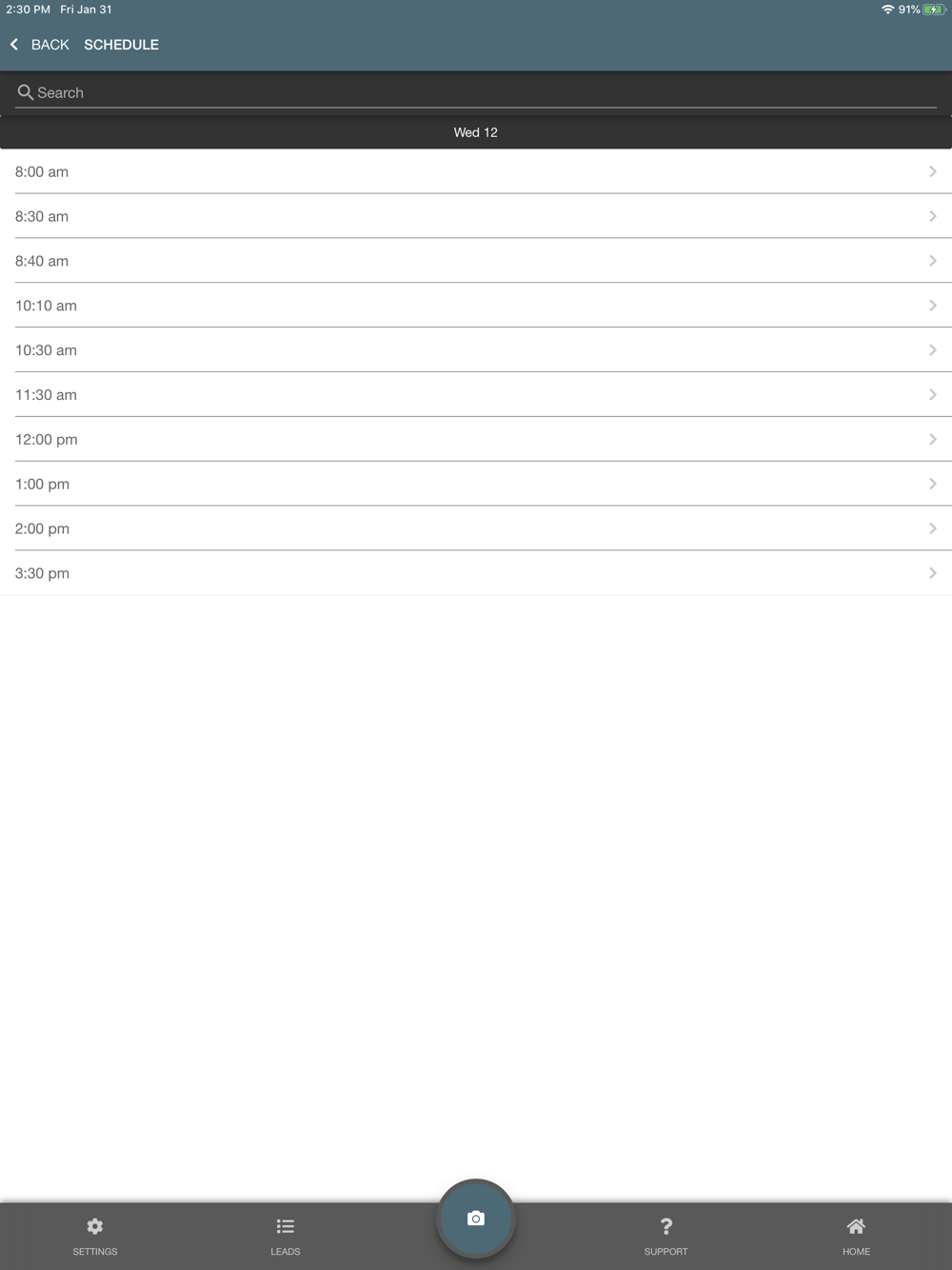Expand the 8:00 am chevron
952x1270 pixels.
[x=933, y=171]
